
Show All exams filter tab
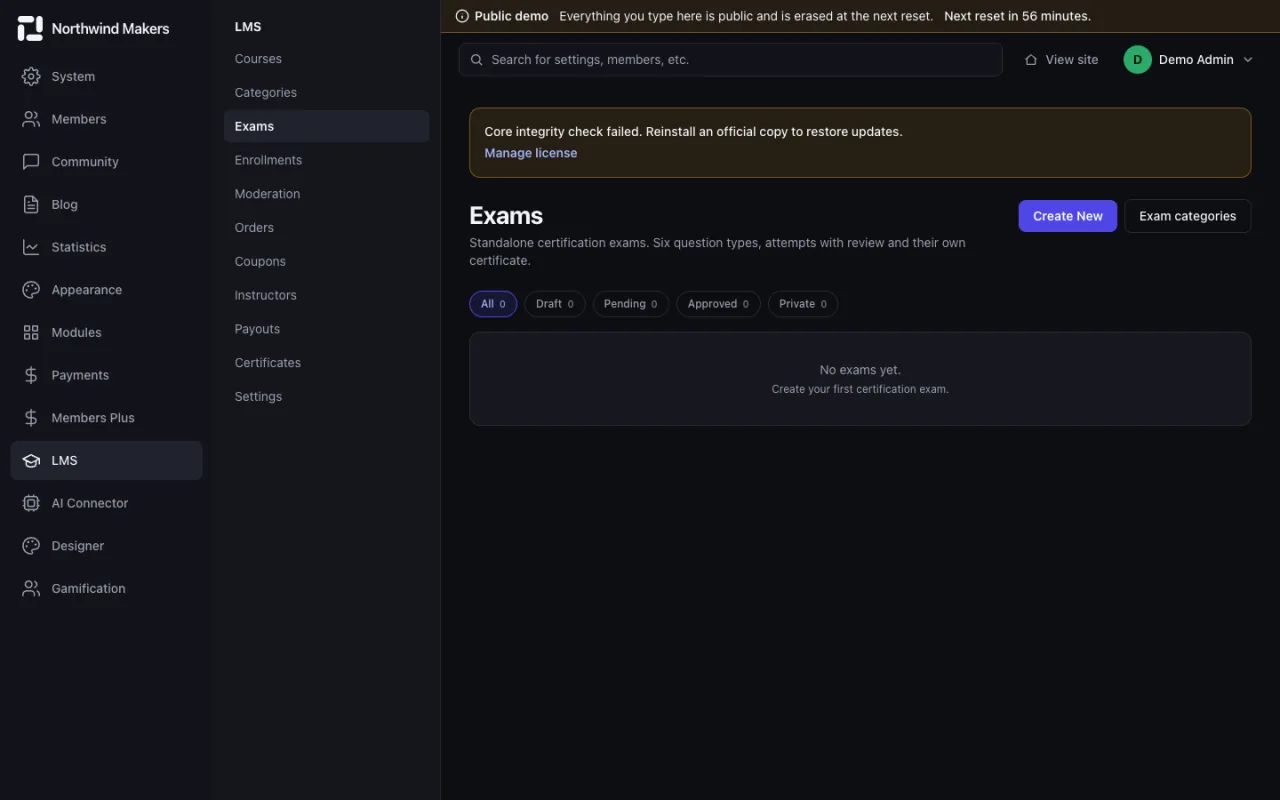[x=493, y=304]
